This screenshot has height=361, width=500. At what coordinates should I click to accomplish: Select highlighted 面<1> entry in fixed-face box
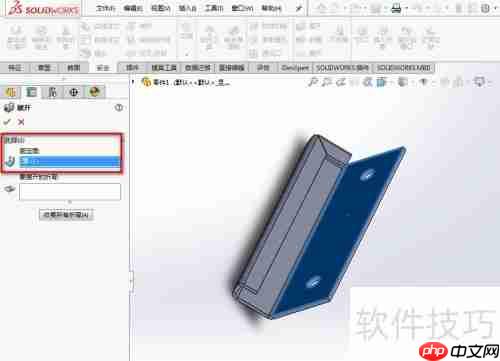(x=69, y=162)
